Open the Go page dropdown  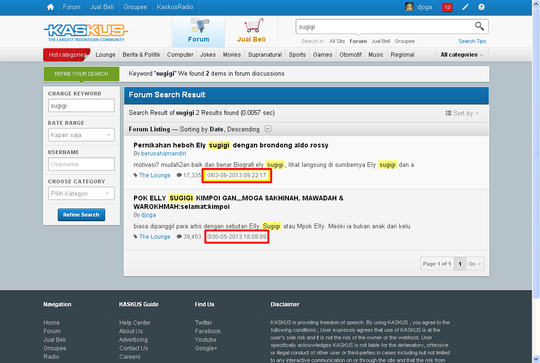tap(475, 264)
